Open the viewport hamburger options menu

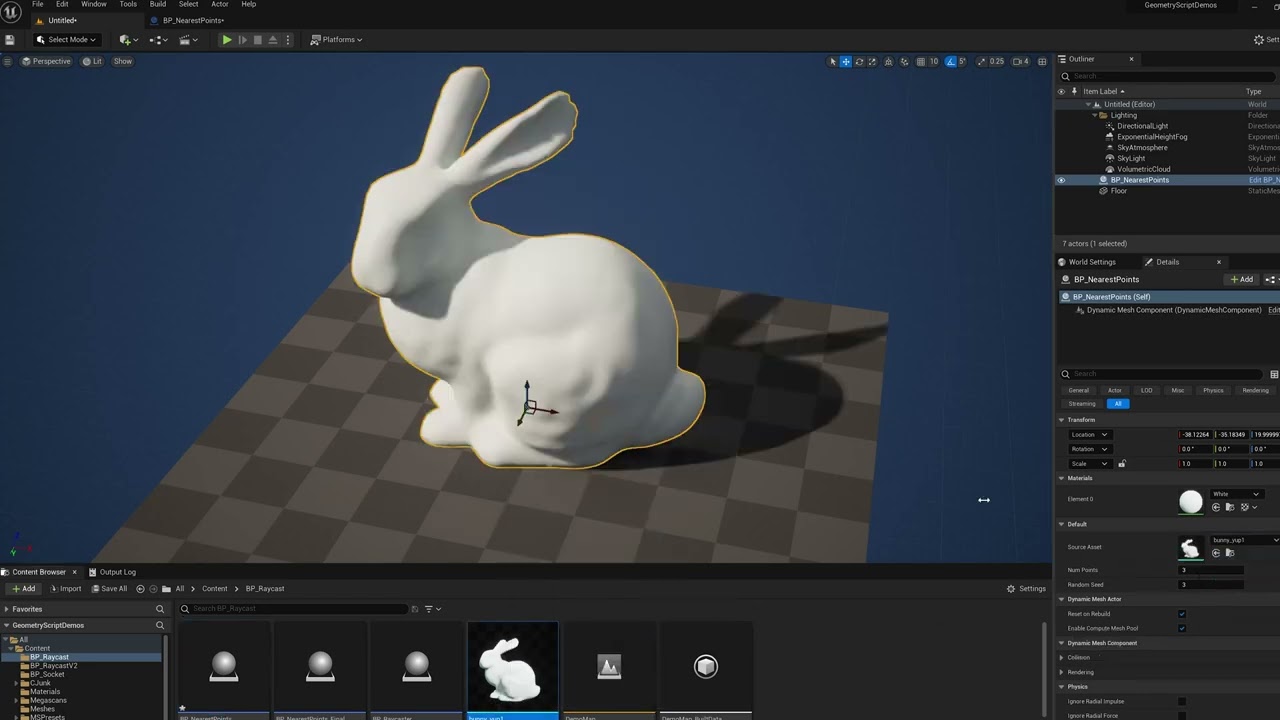click(8, 61)
